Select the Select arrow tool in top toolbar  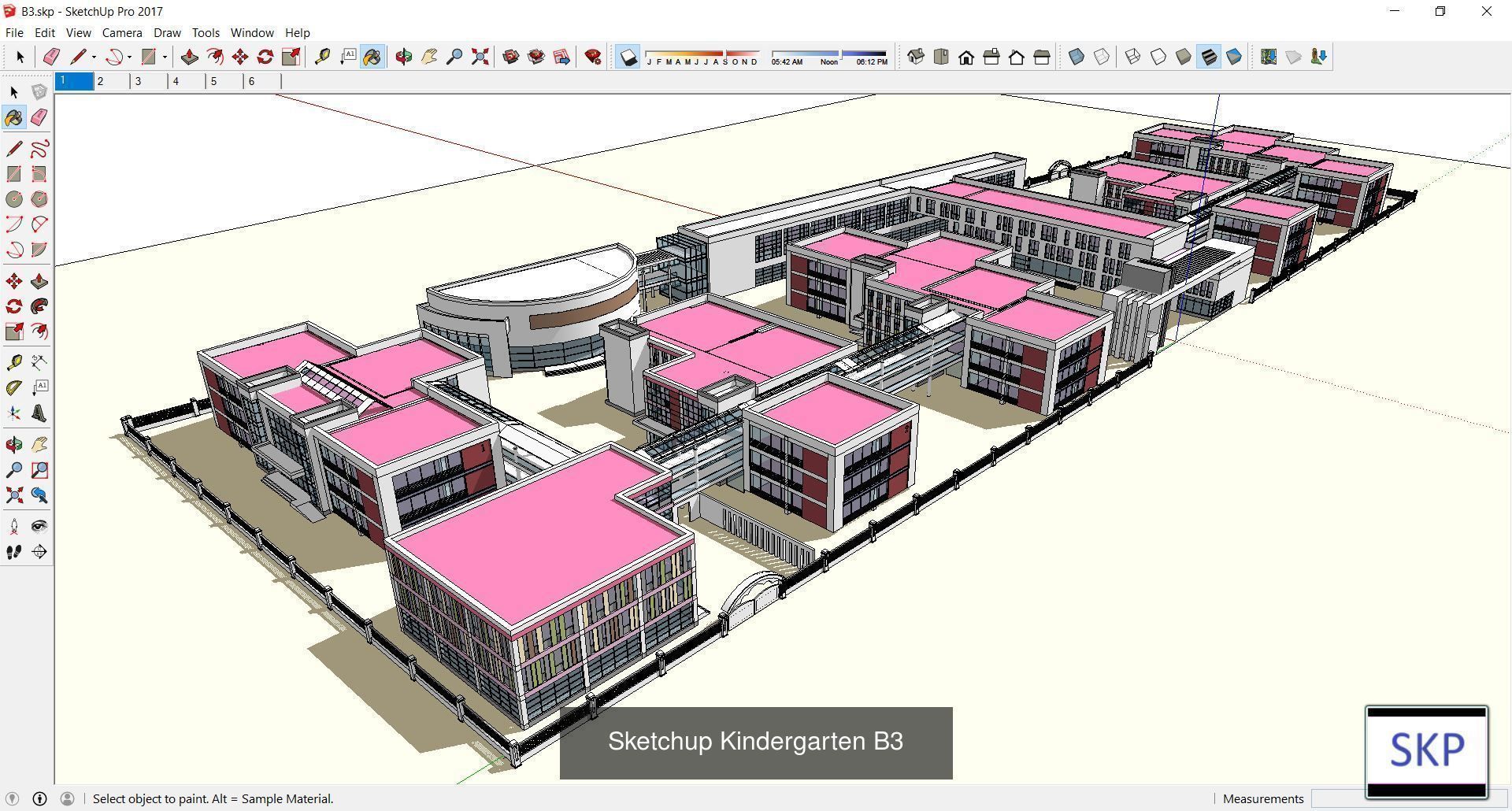click(20, 57)
